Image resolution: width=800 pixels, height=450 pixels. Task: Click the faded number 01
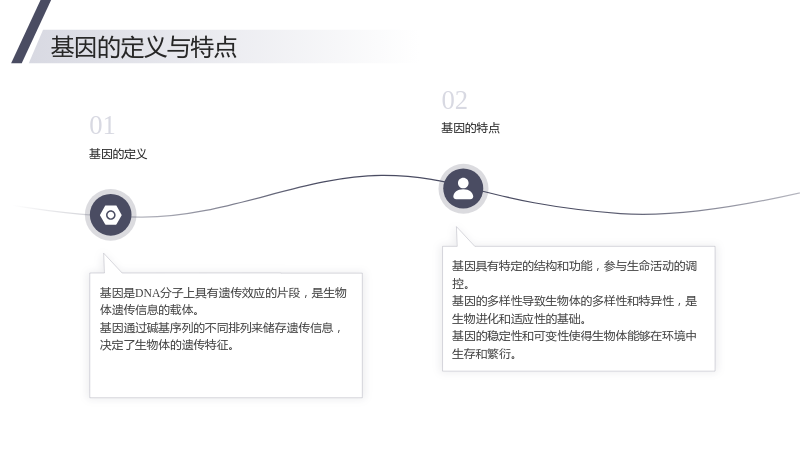pos(102,126)
